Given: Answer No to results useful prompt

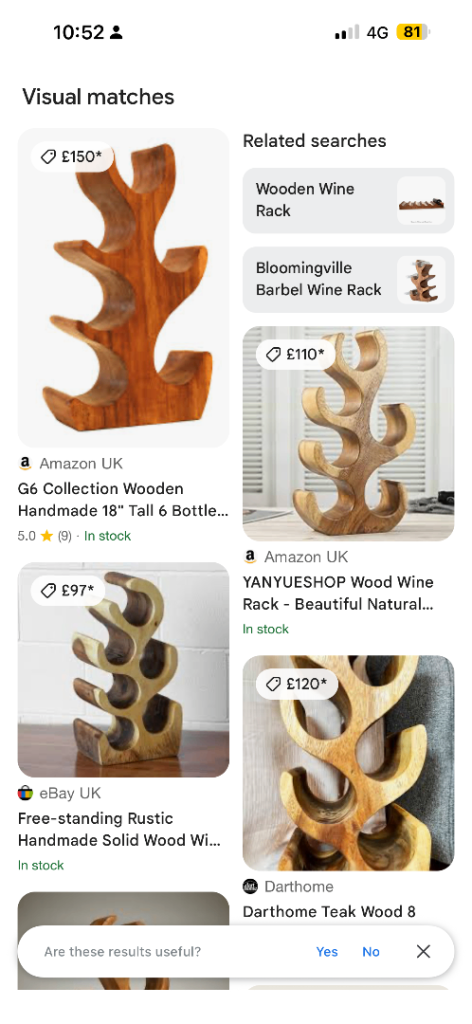Looking at the screenshot, I should pos(371,952).
